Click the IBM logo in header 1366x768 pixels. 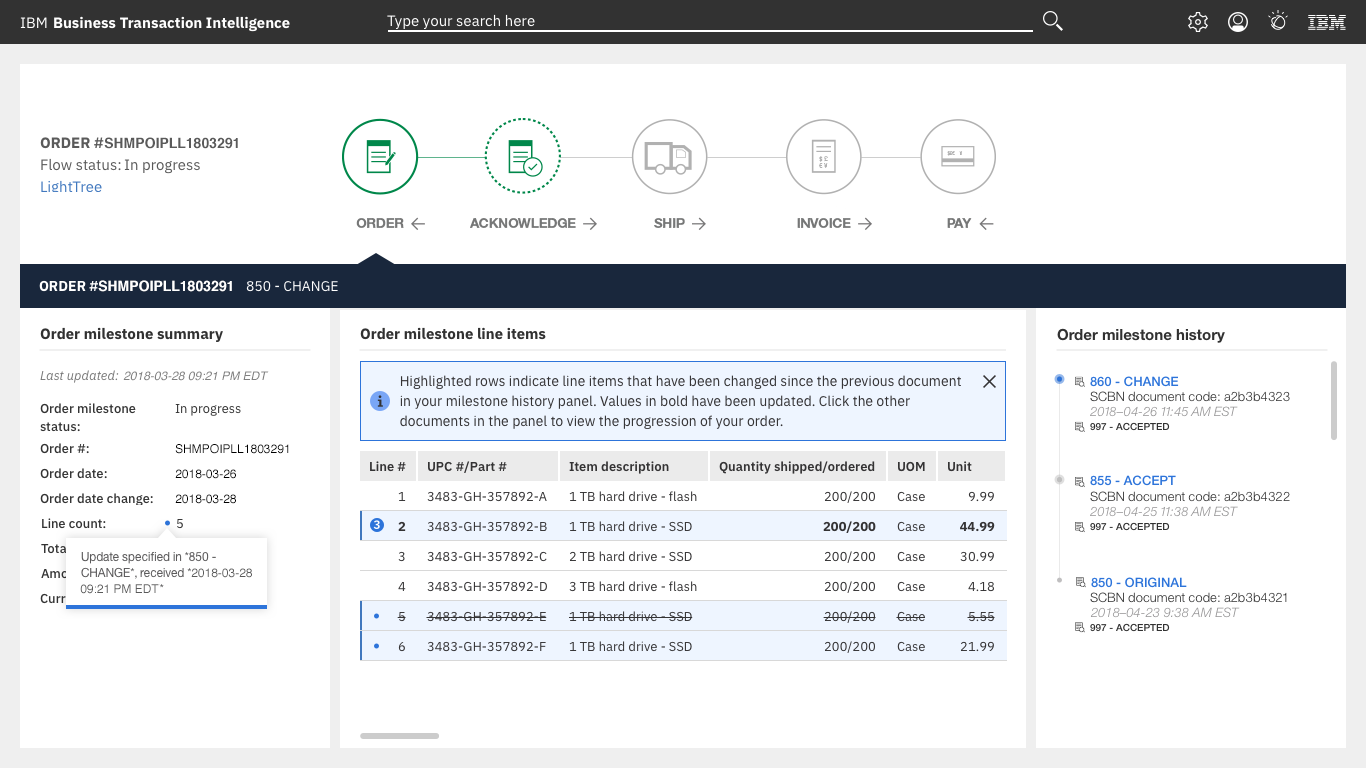1327,22
